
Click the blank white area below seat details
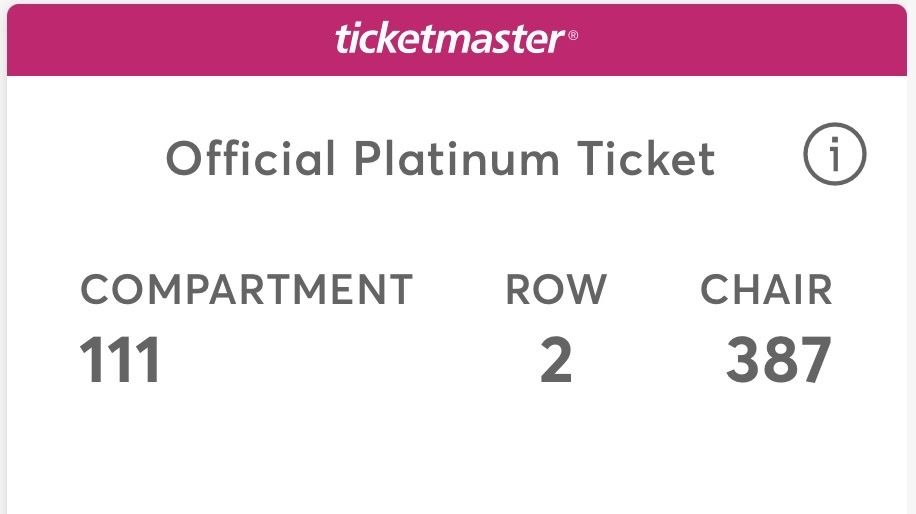458,460
